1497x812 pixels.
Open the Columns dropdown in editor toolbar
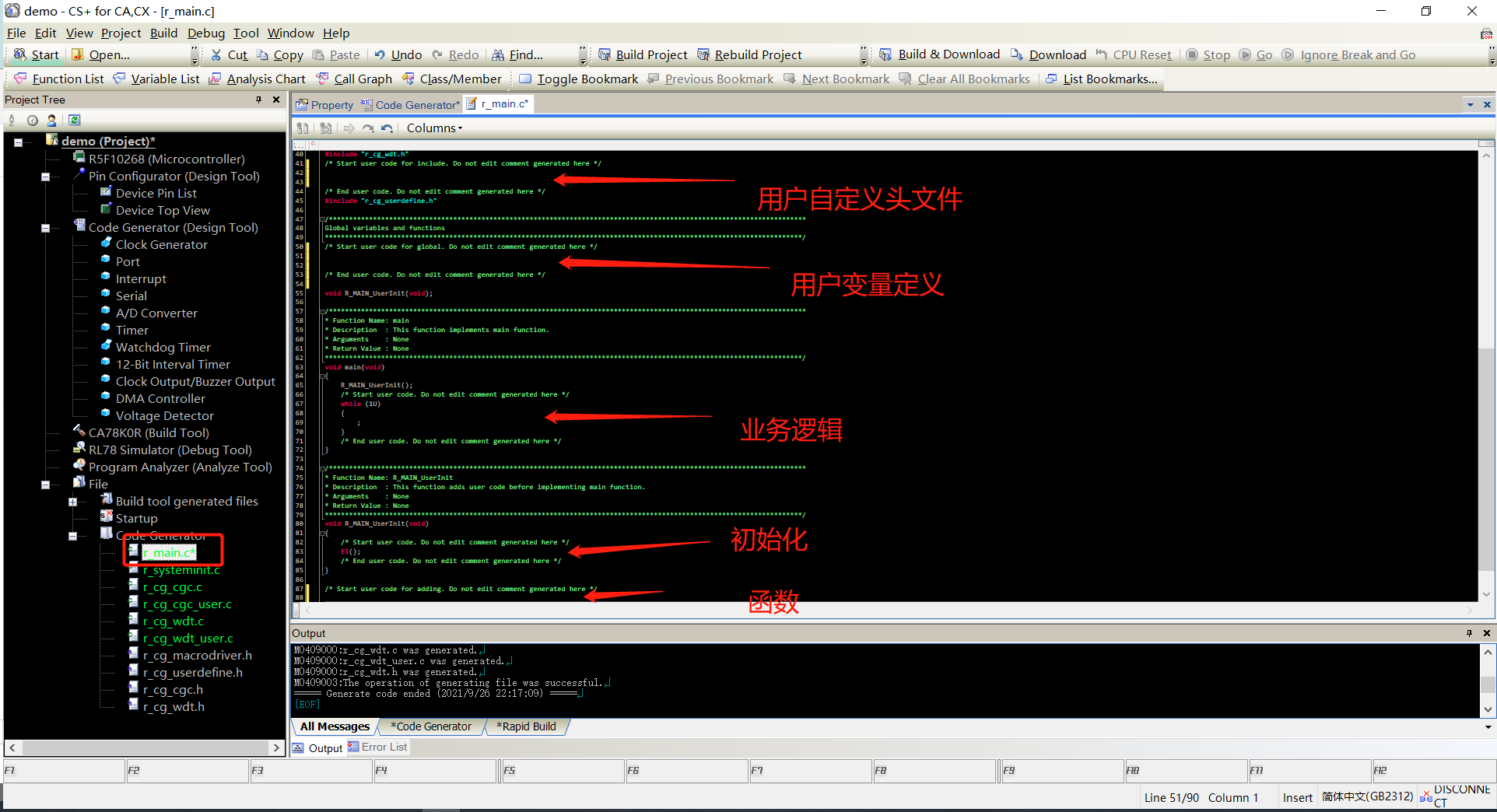pyautogui.click(x=434, y=128)
